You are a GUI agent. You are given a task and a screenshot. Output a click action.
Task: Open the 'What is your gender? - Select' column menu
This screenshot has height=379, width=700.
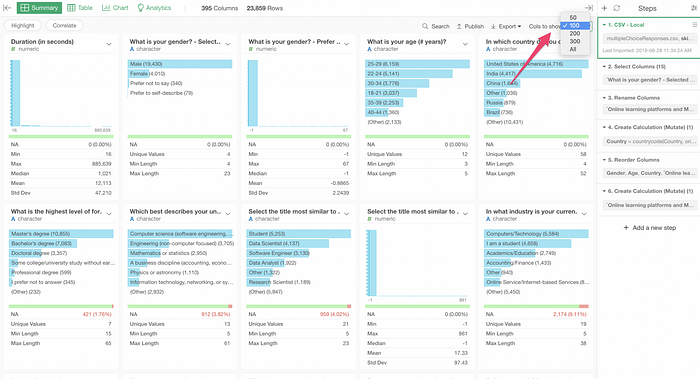point(228,44)
